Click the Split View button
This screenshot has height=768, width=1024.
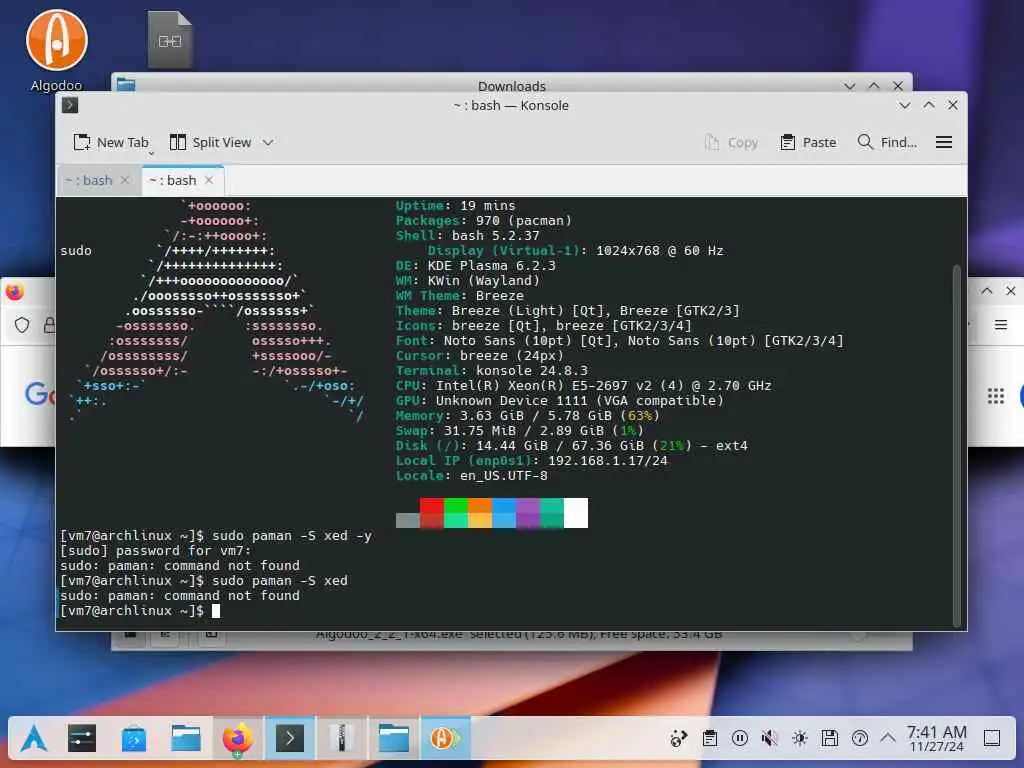tap(210, 142)
